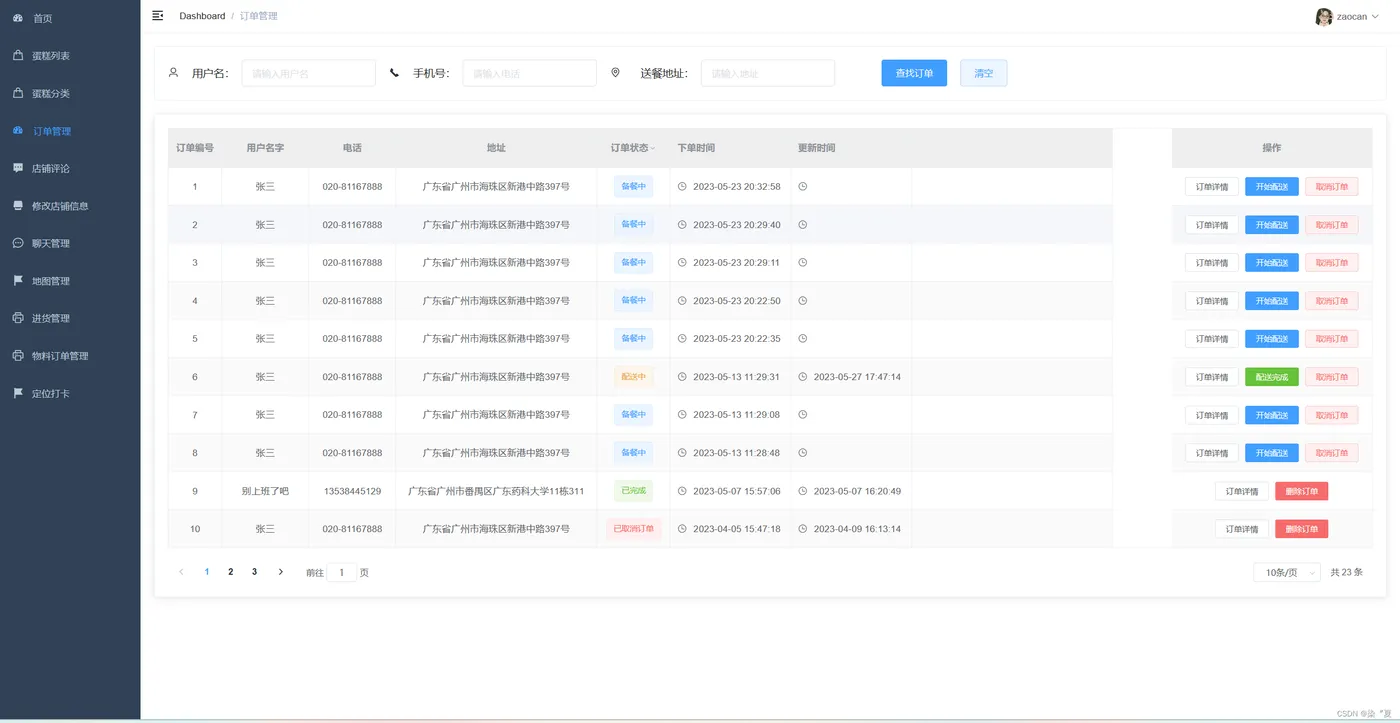1400x723 pixels.
Task: View 订单详情 for order 1
Action: [1211, 187]
